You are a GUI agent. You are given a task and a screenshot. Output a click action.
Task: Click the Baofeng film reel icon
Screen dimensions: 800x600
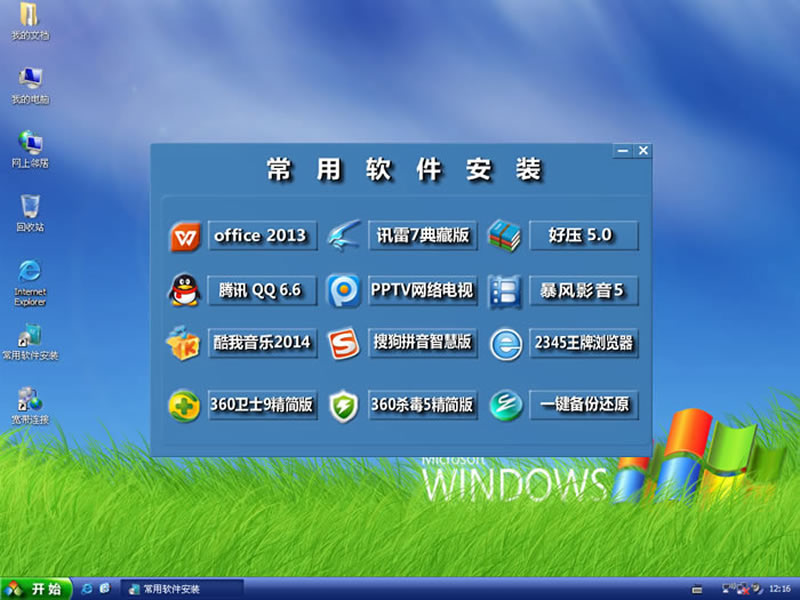point(505,291)
